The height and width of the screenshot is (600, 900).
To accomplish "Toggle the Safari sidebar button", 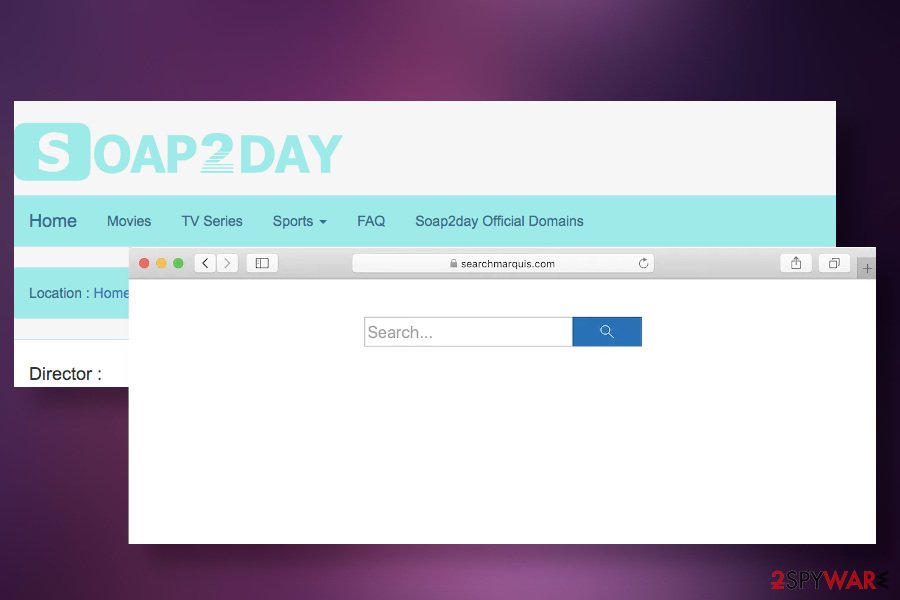I will (262, 263).
